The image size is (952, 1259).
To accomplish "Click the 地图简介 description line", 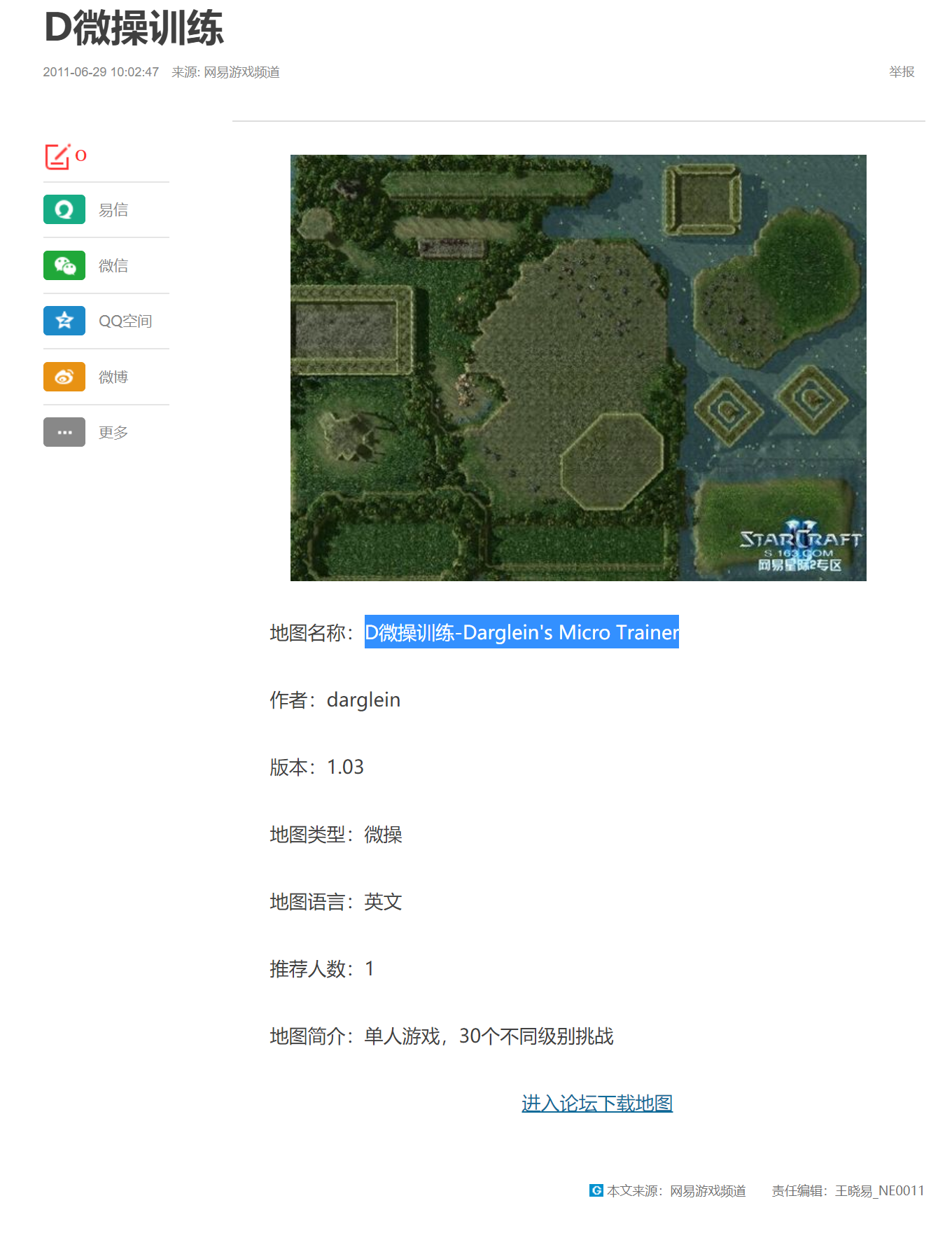I will tap(442, 1036).
